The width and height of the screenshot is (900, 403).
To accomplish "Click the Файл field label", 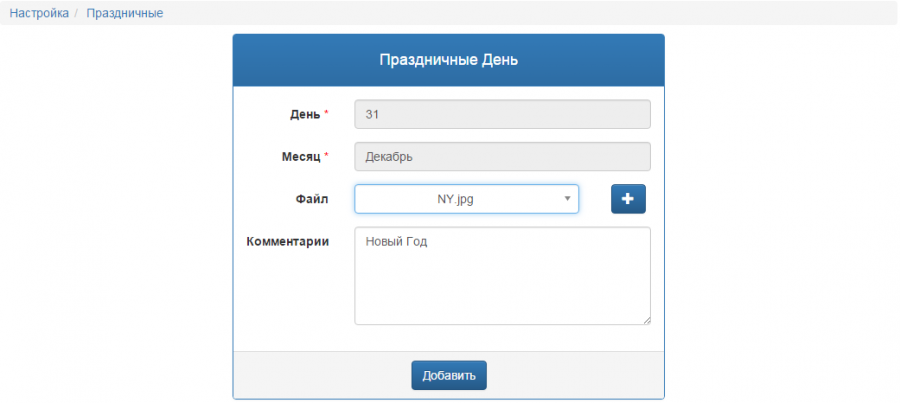I will [x=312, y=199].
